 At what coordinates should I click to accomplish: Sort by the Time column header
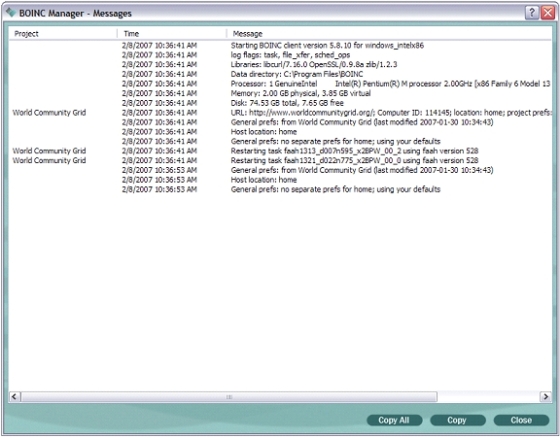(171, 34)
